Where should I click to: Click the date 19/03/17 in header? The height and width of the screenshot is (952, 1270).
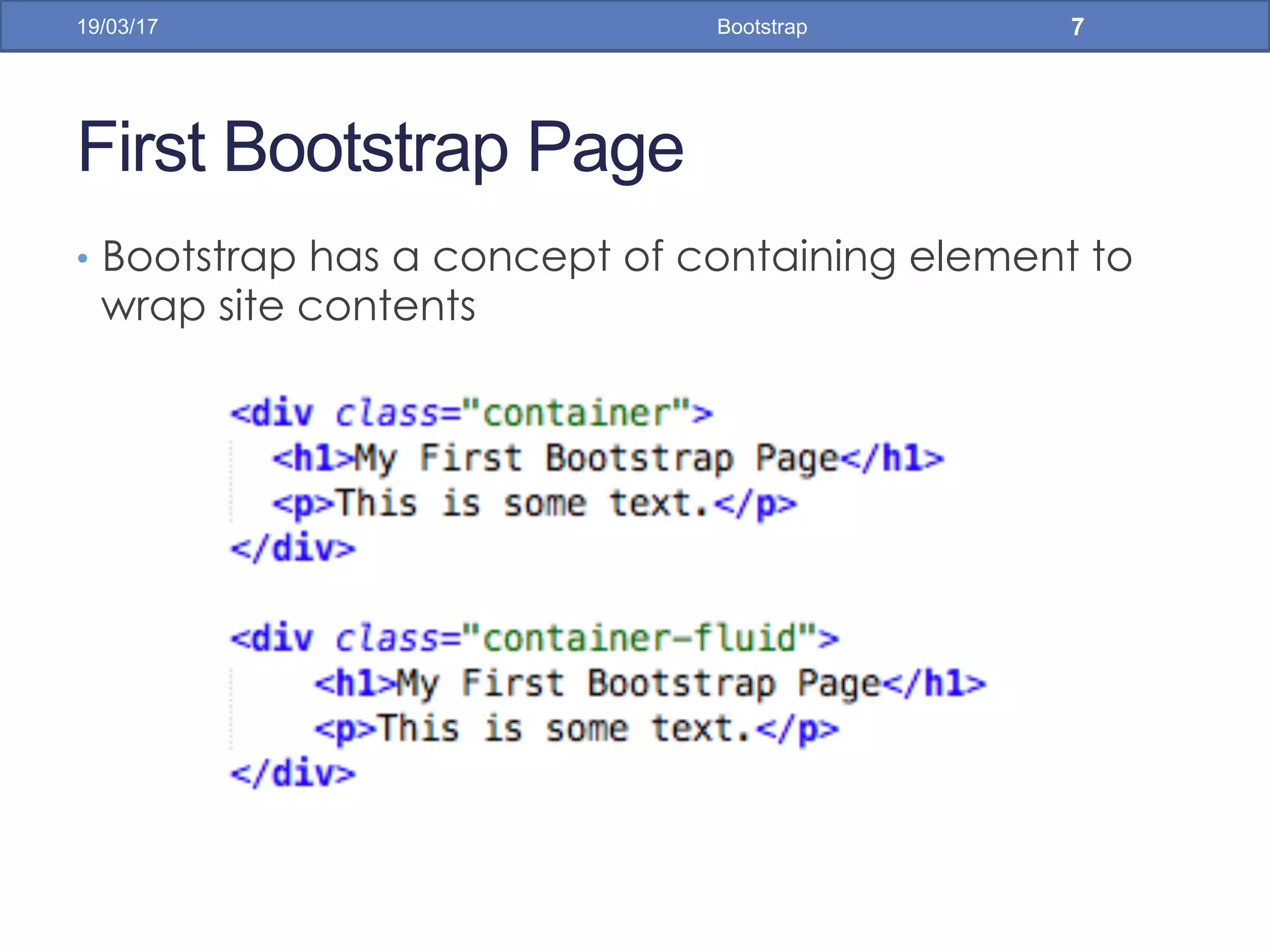click(117, 27)
